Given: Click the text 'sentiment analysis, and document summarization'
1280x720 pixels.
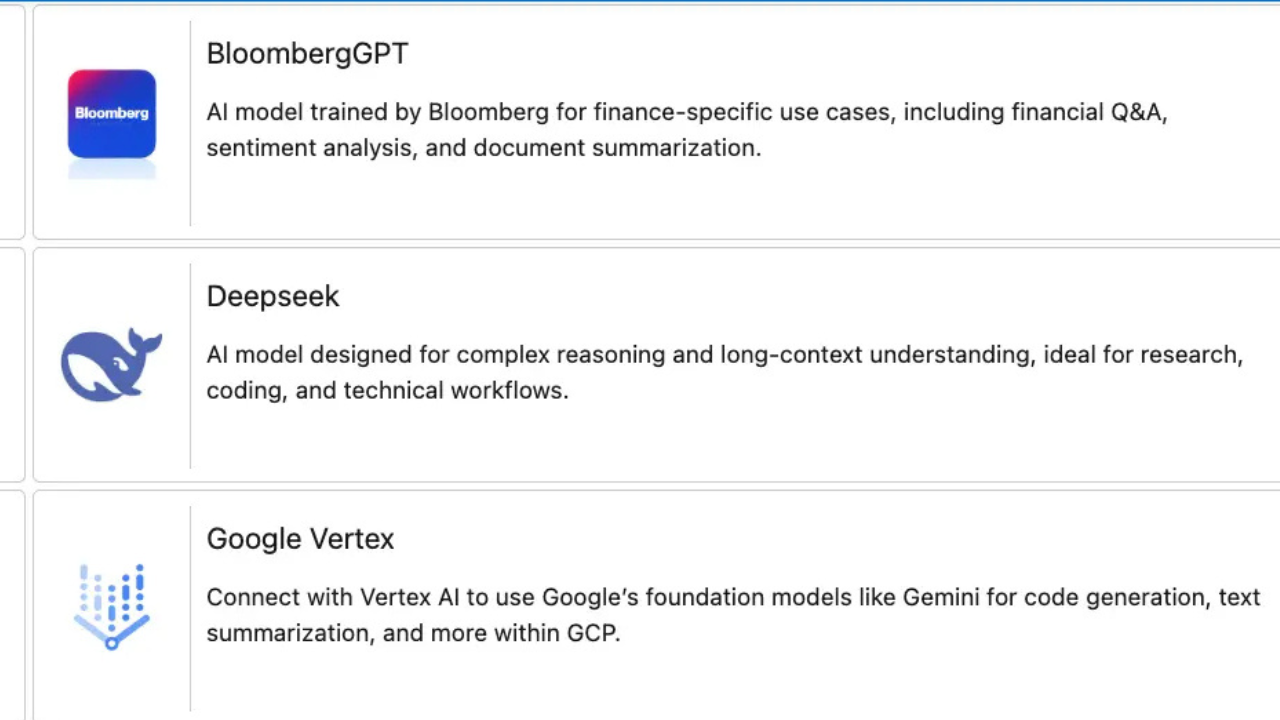Looking at the screenshot, I should pos(483,148).
